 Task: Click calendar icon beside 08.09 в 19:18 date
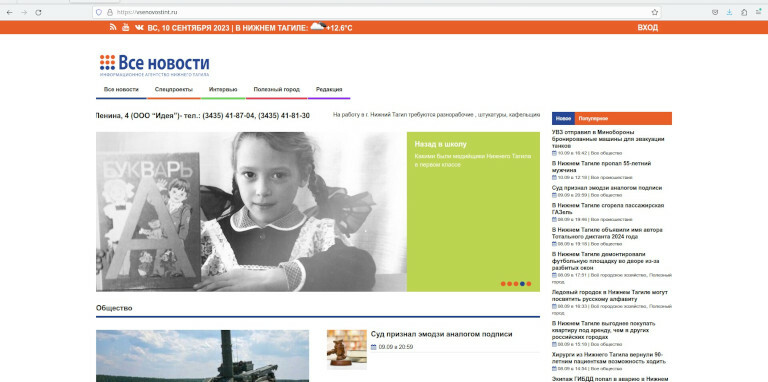click(x=554, y=243)
